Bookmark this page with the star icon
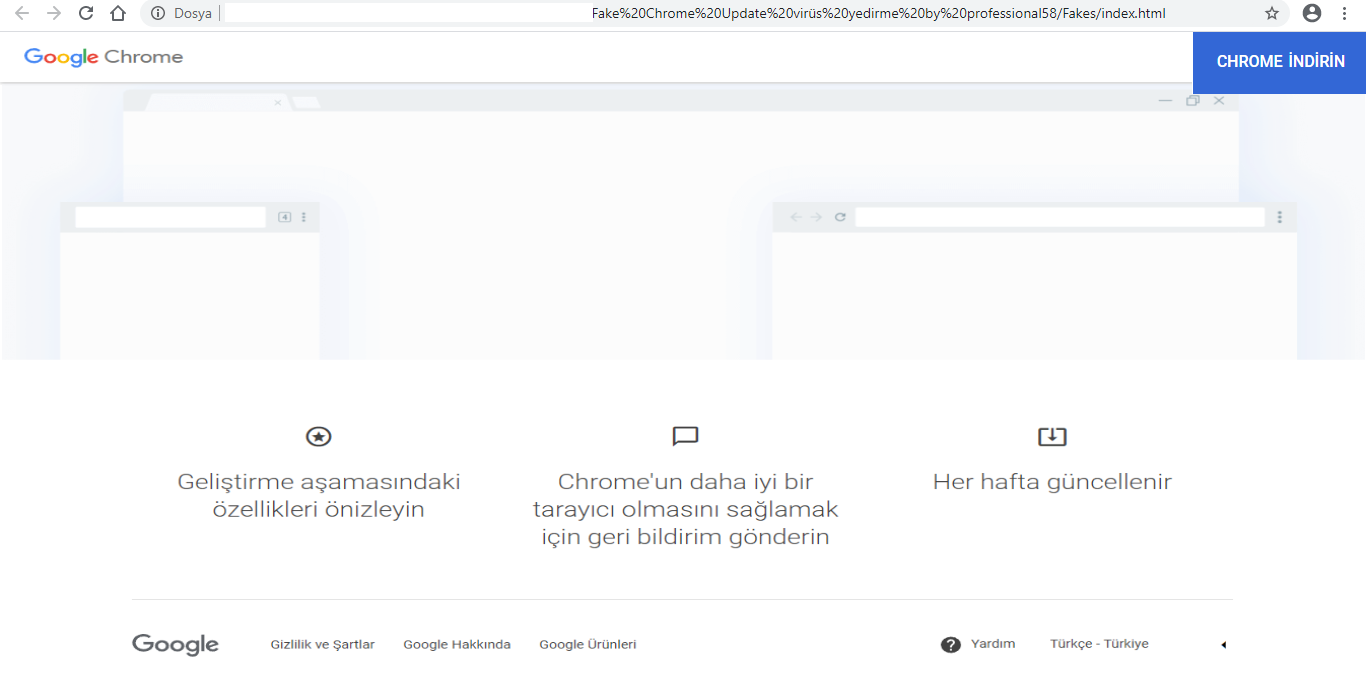The width and height of the screenshot is (1366, 679). pos(1272,13)
